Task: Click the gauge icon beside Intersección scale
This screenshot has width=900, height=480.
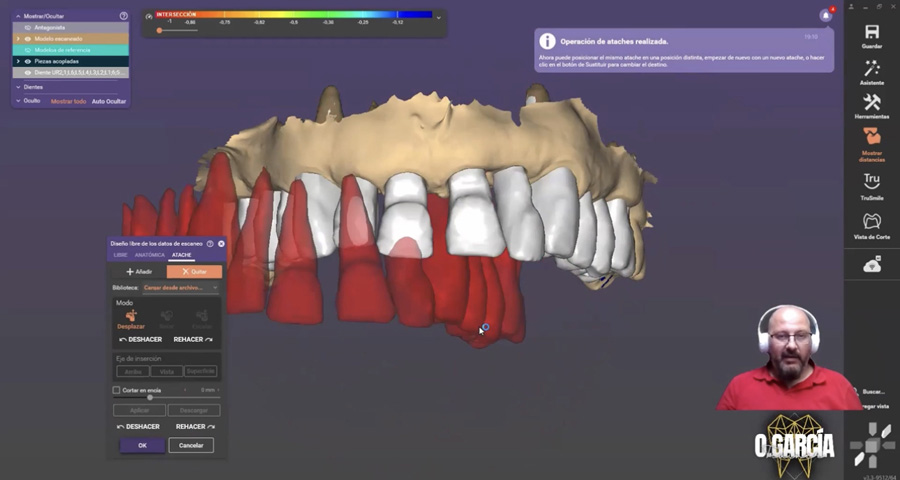Action: click(149, 17)
